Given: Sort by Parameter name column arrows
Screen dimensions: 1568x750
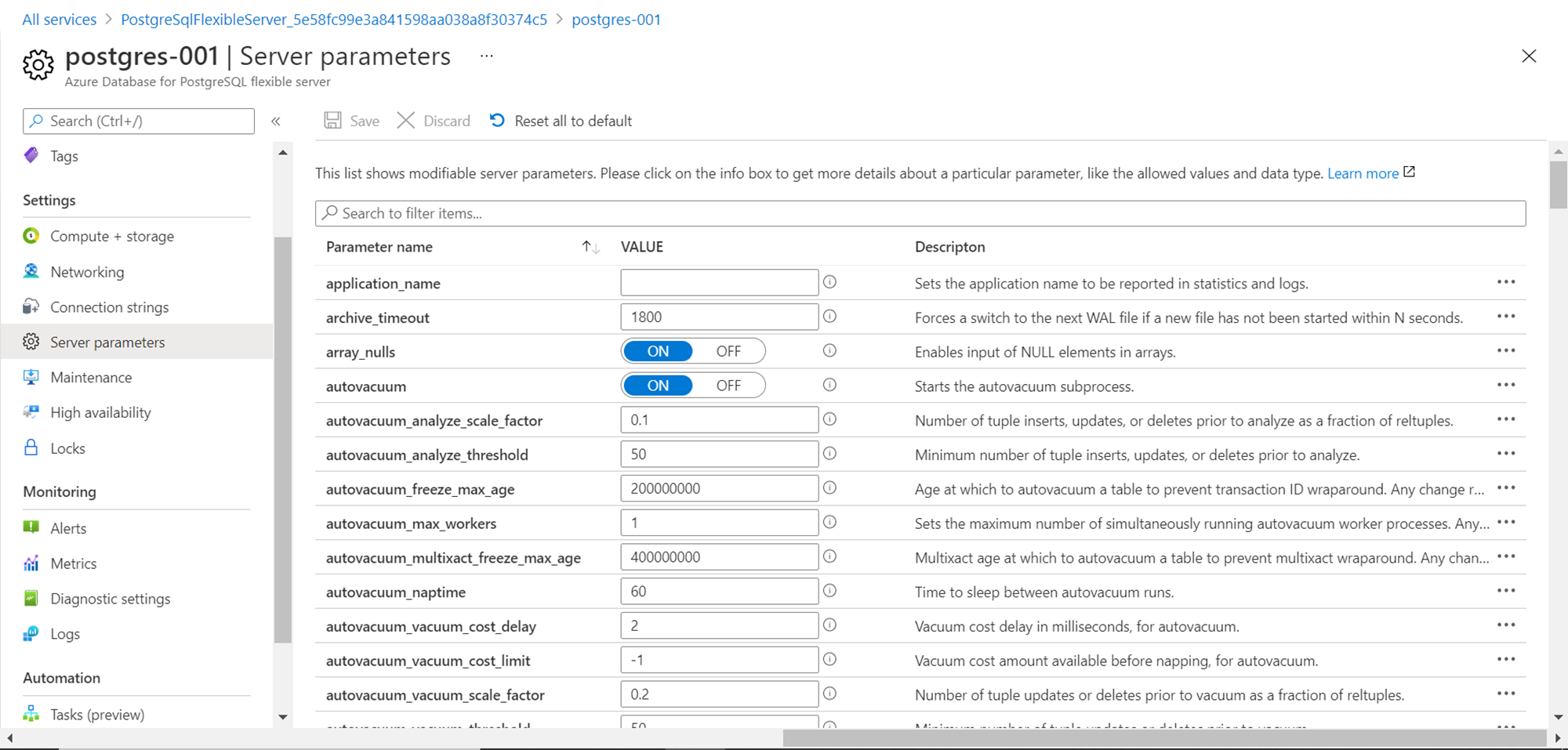Looking at the screenshot, I should coord(590,247).
